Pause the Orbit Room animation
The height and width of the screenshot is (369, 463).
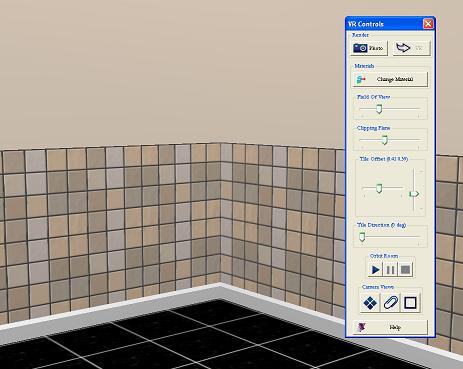pyautogui.click(x=391, y=269)
